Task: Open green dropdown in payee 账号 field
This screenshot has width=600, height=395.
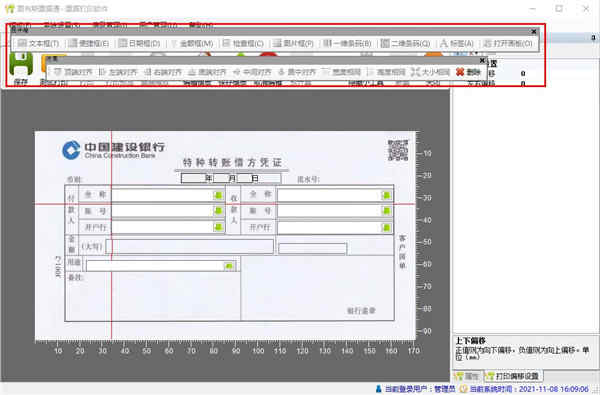Action: click(386, 211)
